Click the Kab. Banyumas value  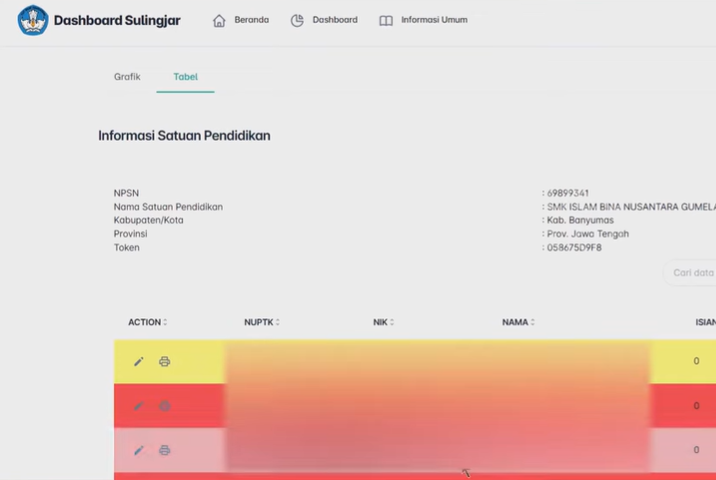tap(580, 220)
